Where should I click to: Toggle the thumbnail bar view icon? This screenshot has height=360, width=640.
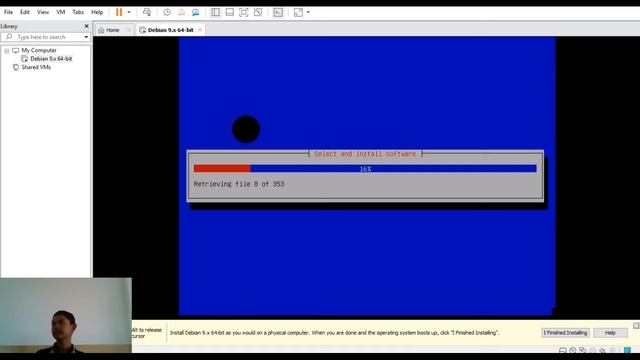[x=230, y=12]
